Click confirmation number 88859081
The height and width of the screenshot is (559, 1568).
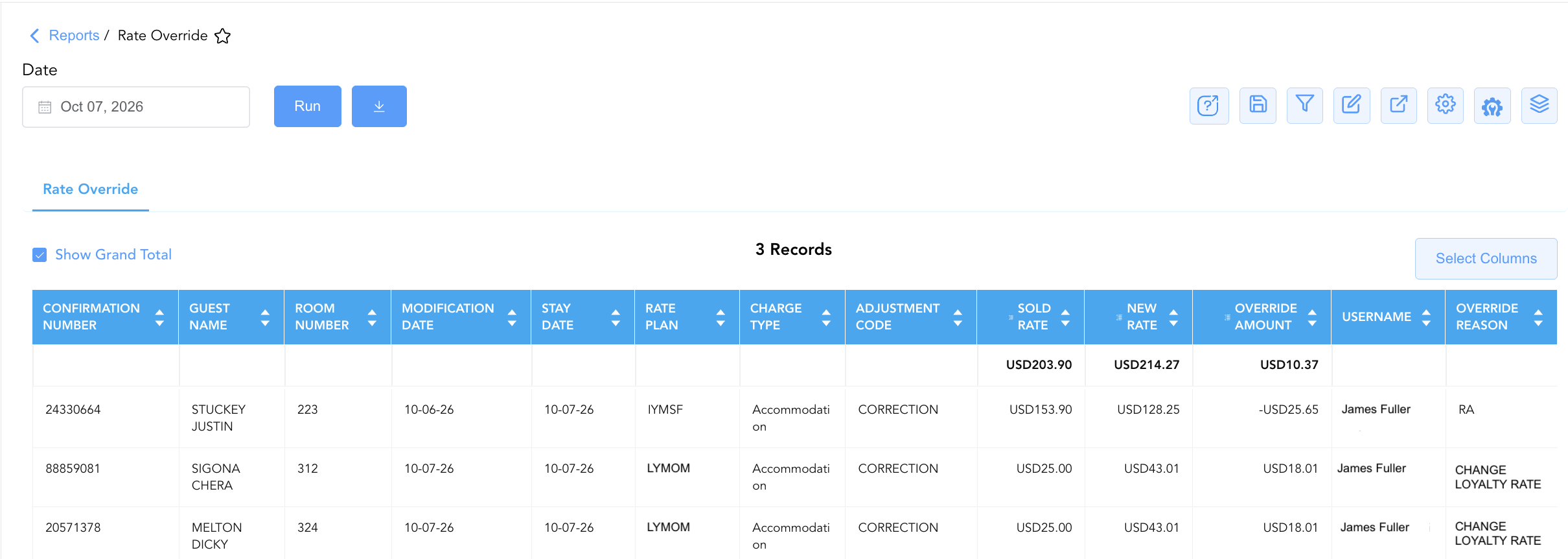click(x=73, y=469)
